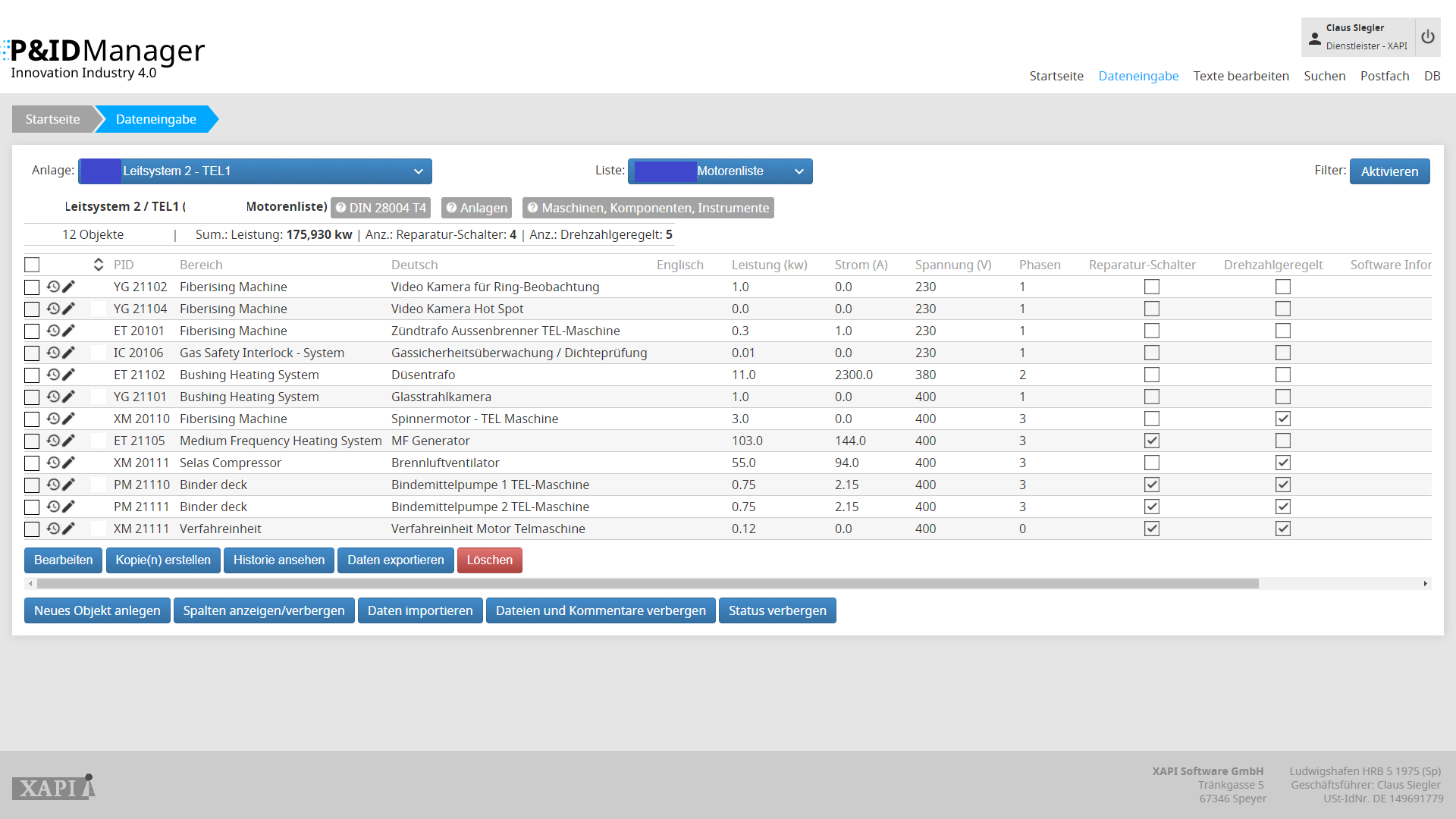
Task: Uncheck Drehzahlgeregelt for Brennluftventilator
Action: (x=1283, y=463)
